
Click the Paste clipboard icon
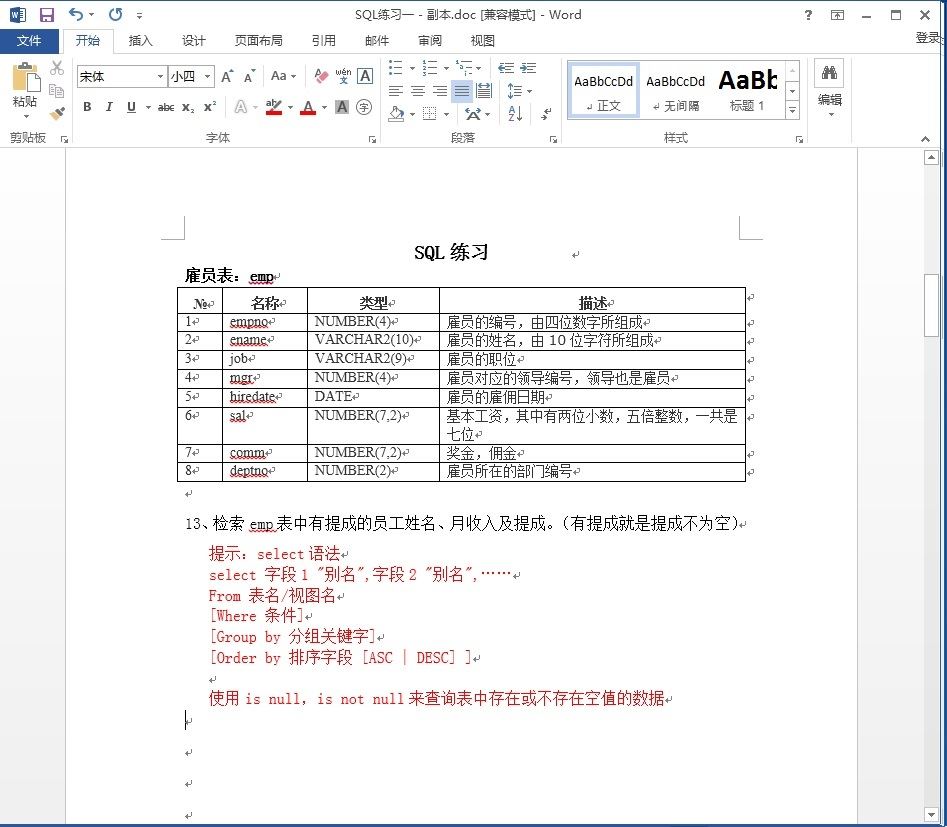pos(25,77)
